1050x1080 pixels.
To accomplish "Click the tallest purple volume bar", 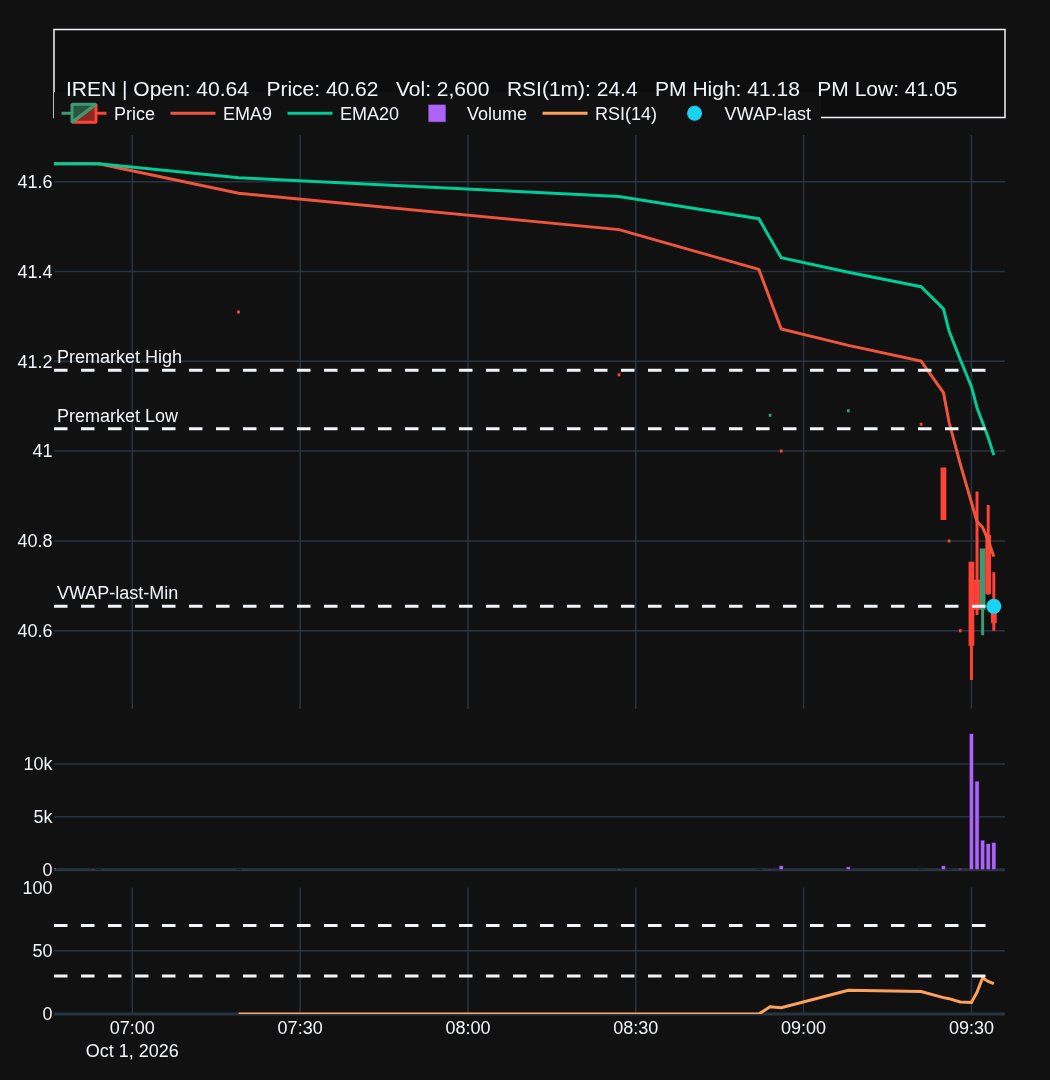I will point(971,801).
